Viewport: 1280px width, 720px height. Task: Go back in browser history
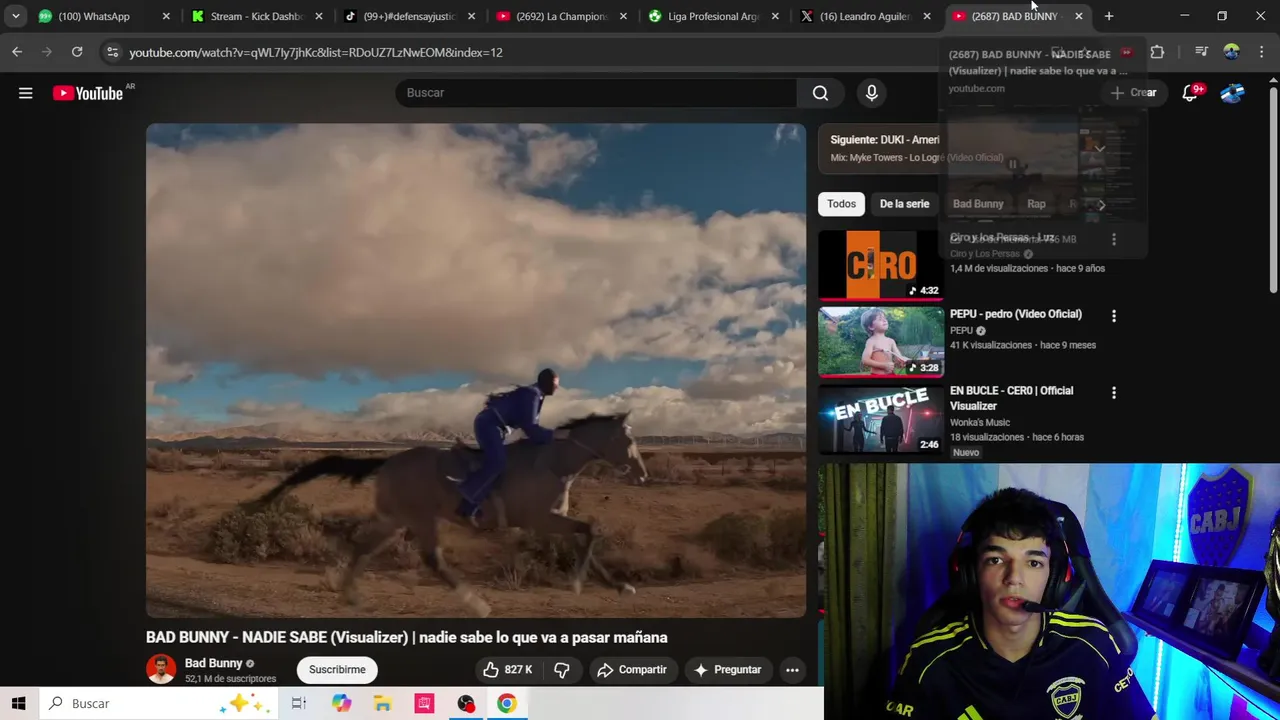(x=17, y=52)
